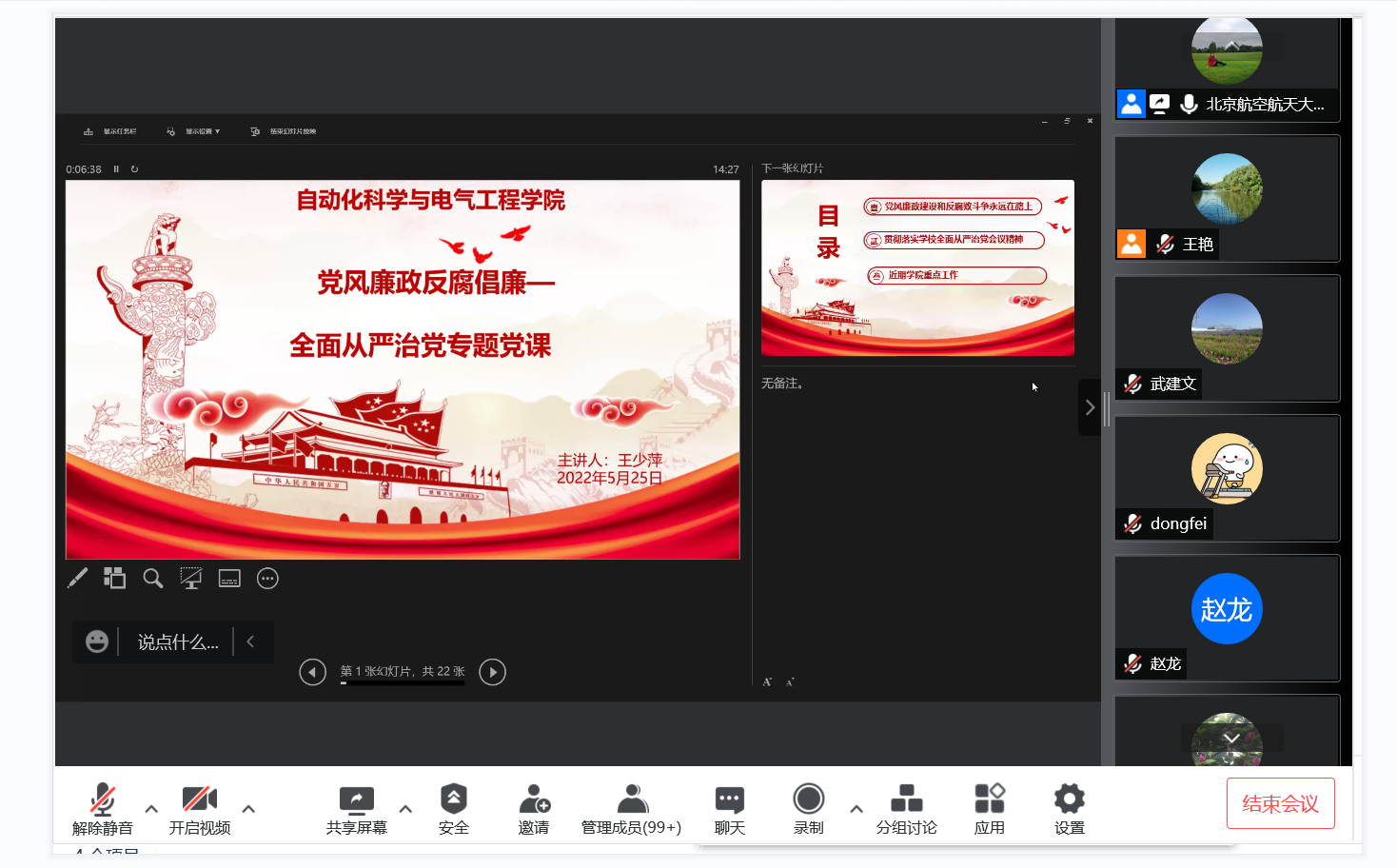This screenshot has width=1397, height=868.
Task: Expand audio options arrow beside 解除静音
Action: coord(151,809)
